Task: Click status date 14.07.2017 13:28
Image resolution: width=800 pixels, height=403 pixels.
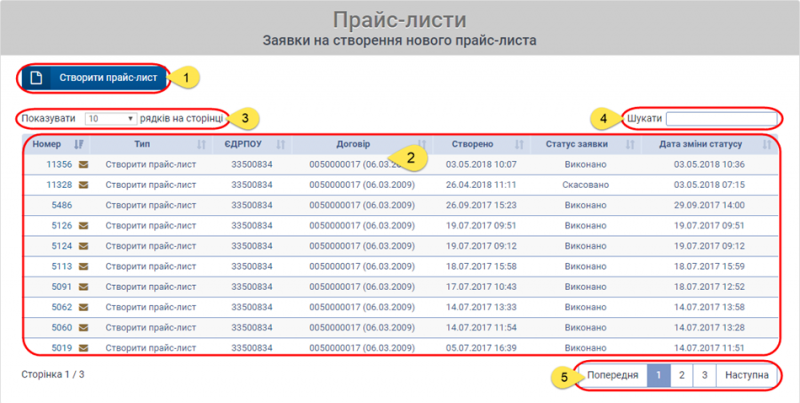Action: click(x=709, y=328)
